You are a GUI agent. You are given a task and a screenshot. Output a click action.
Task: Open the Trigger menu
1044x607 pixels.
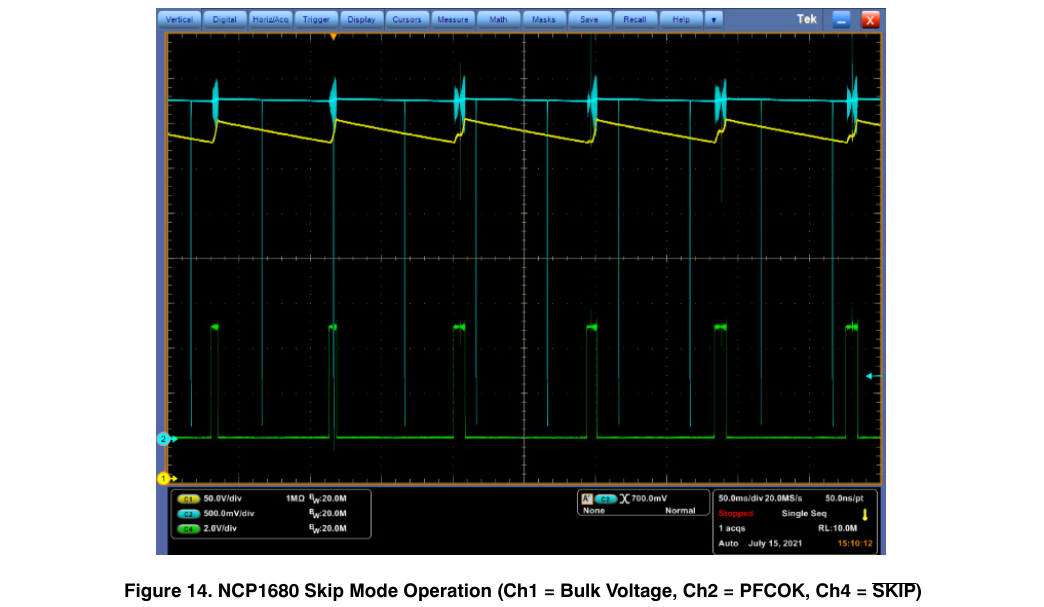point(316,19)
